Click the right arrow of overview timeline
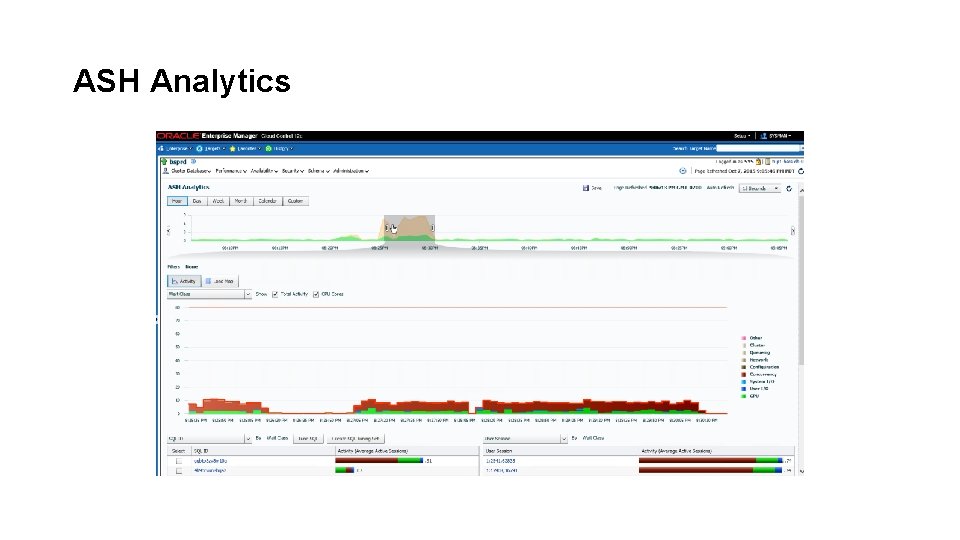 [x=793, y=231]
